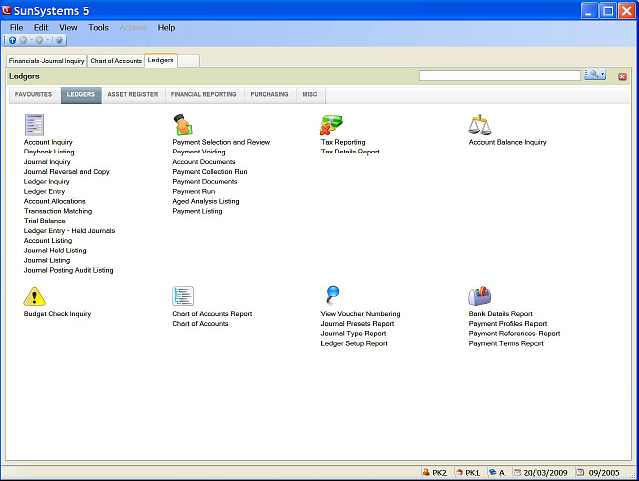The width and height of the screenshot is (639, 481).
Task: Click the Bank Details toolbox icon
Action: [480, 296]
